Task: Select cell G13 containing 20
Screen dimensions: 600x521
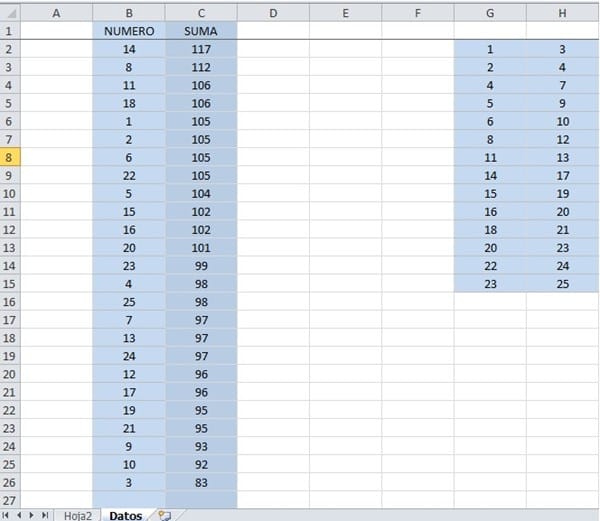Action: [x=490, y=247]
